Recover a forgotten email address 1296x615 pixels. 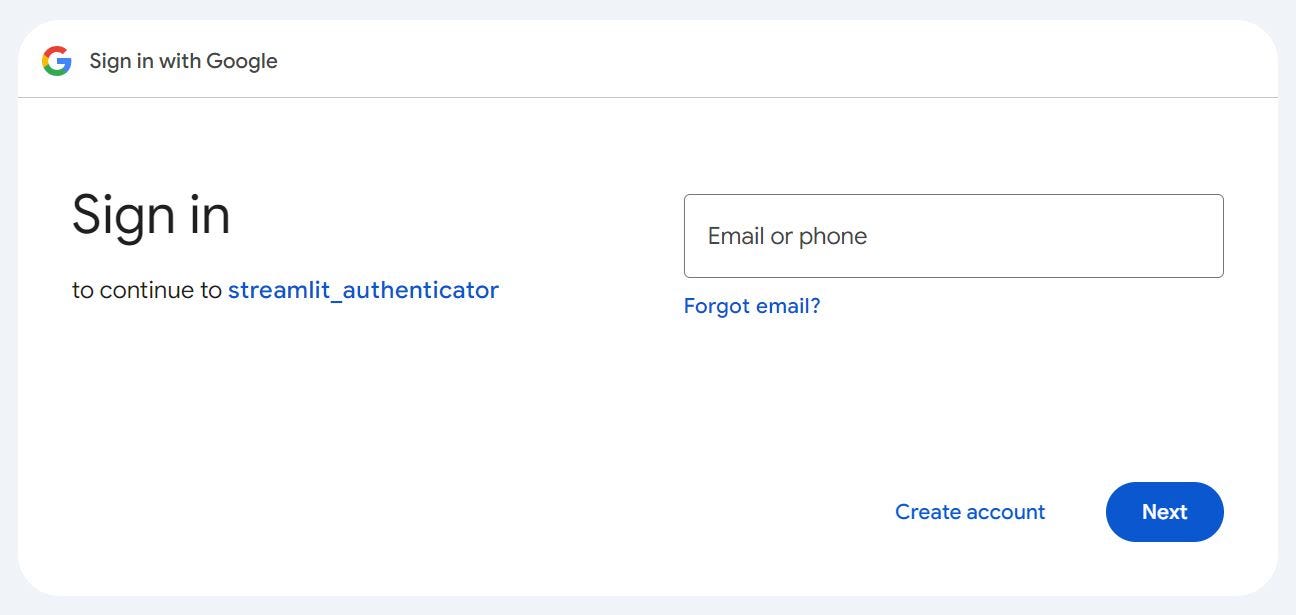(x=752, y=306)
